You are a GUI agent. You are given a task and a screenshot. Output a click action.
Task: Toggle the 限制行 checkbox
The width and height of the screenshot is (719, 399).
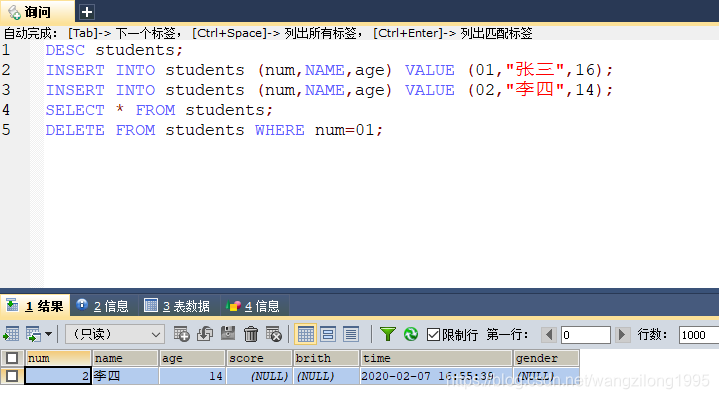(x=433, y=335)
